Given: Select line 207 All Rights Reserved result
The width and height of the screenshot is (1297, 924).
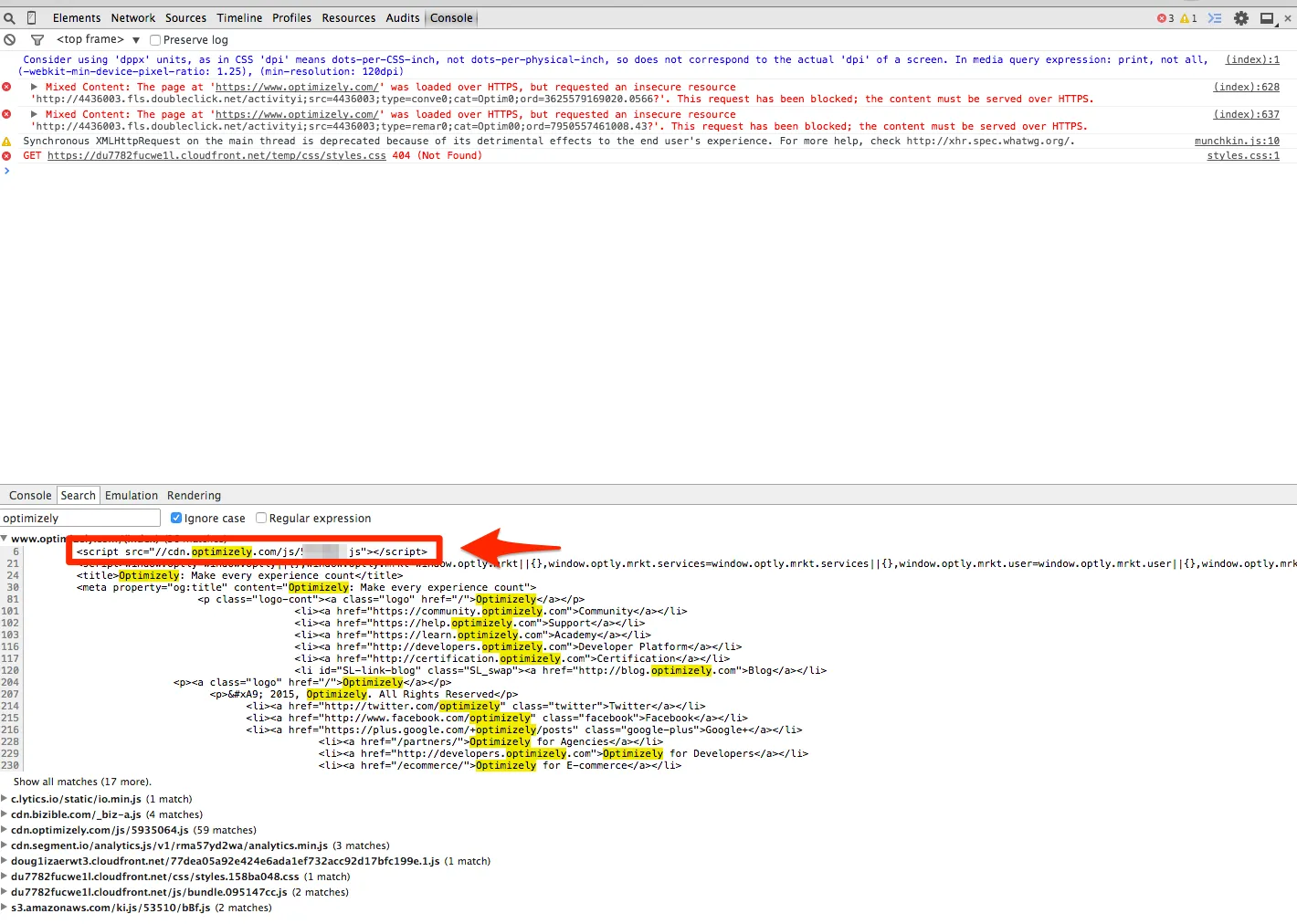Looking at the screenshot, I should [364, 694].
